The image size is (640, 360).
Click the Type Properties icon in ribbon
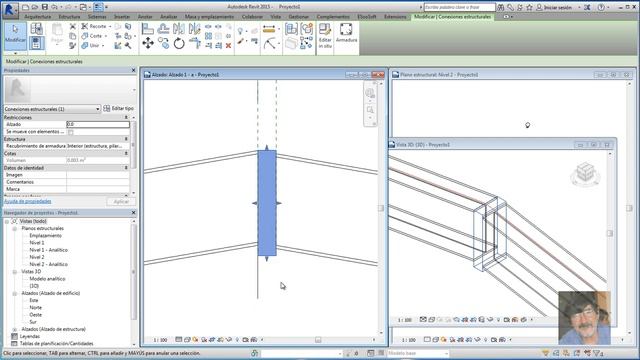[36, 29]
